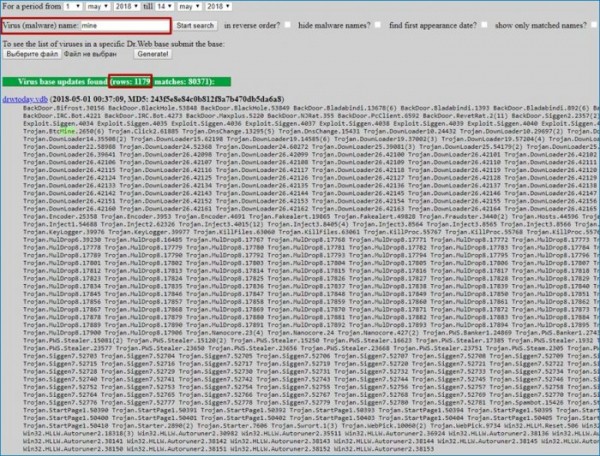Open the start month dropdown before 'till'

point(98,7)
